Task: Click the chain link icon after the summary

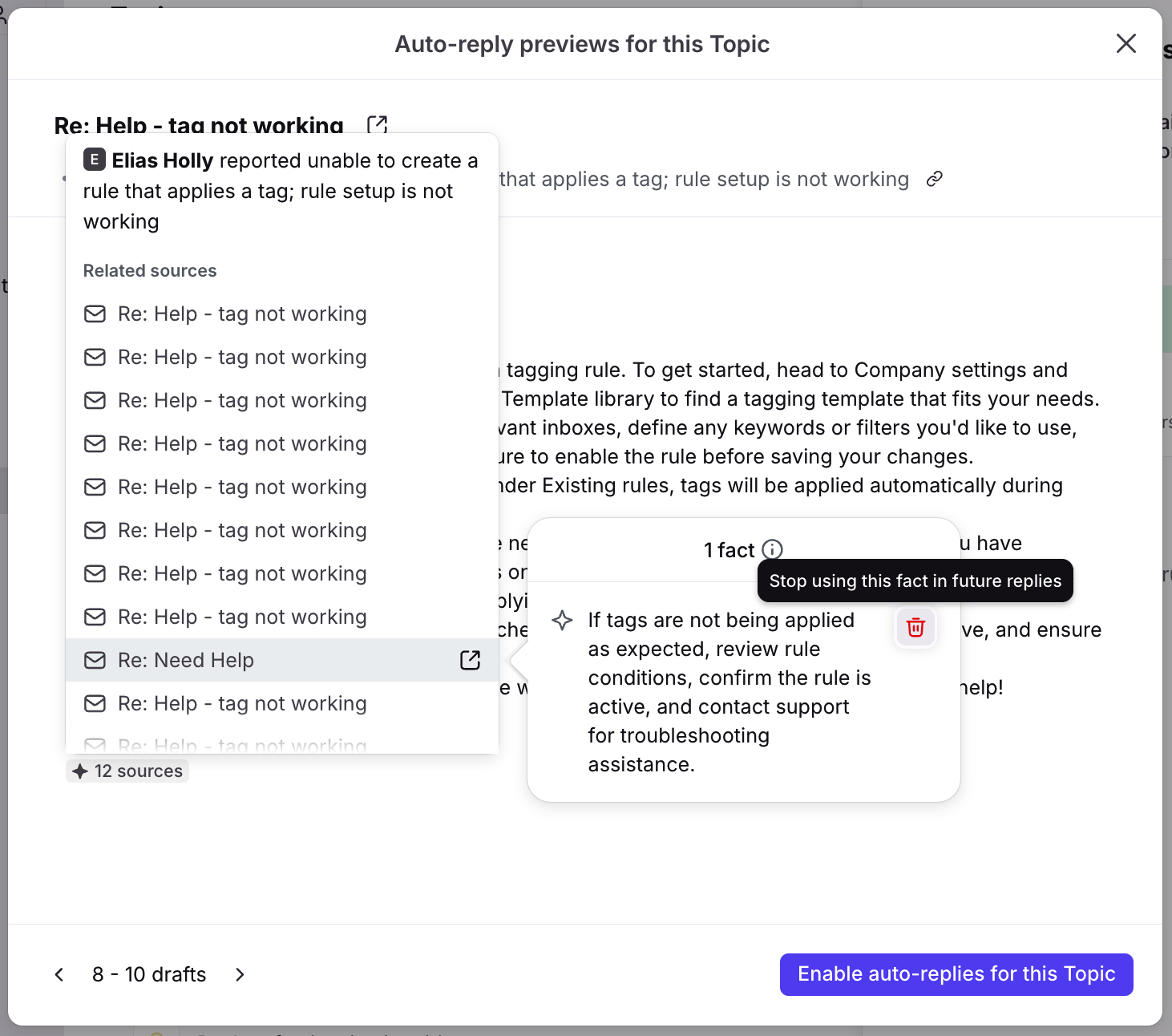Action: tap(934, 179)
